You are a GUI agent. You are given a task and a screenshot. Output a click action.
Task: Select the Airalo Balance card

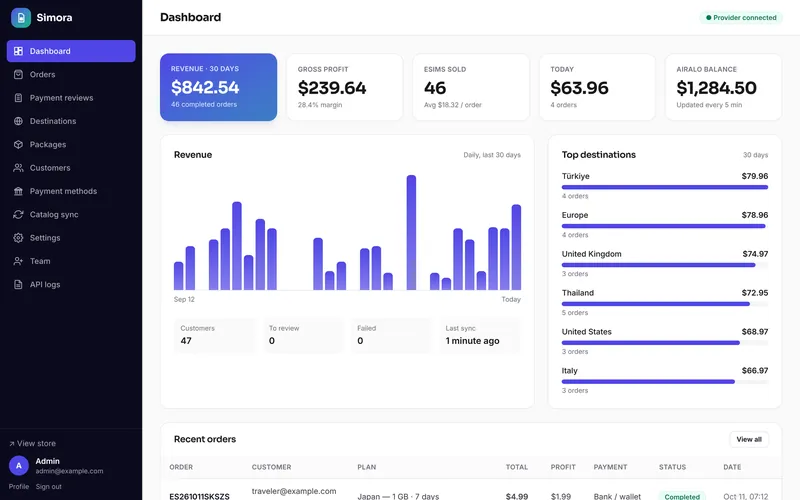pyautogui.click(x=723, y=87)
